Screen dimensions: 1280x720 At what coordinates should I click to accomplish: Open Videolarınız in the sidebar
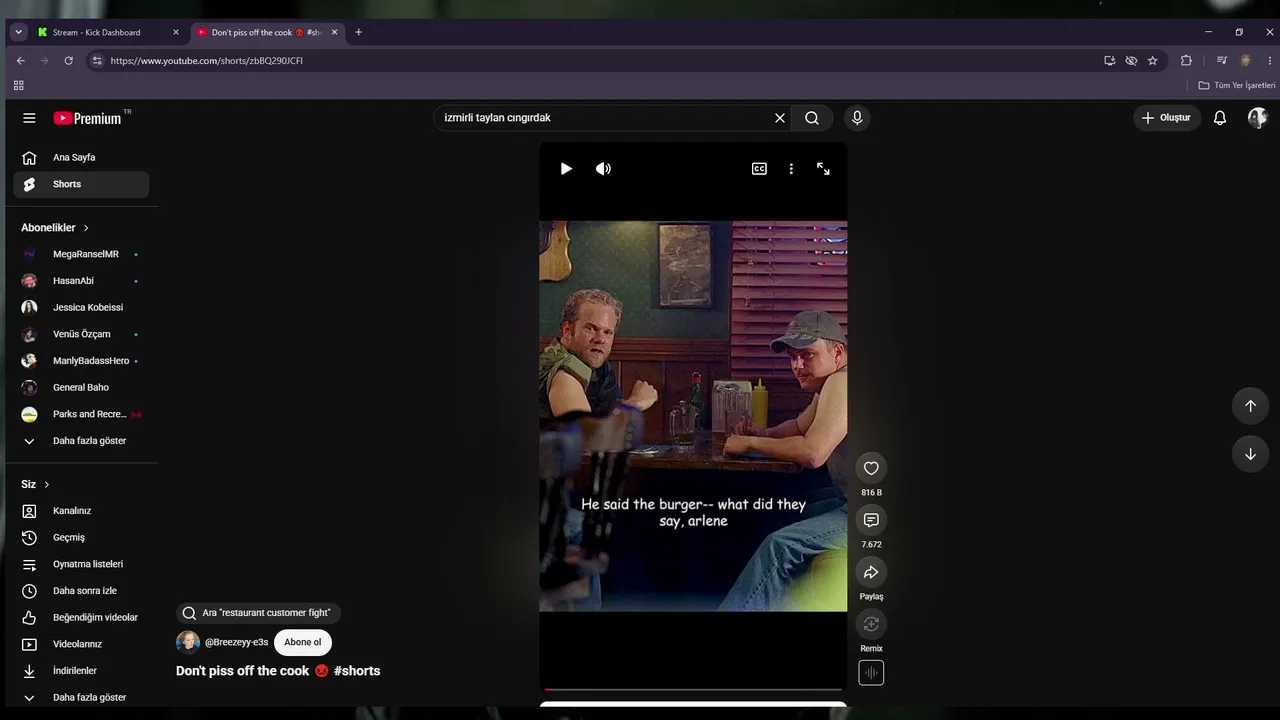(81, 644)
